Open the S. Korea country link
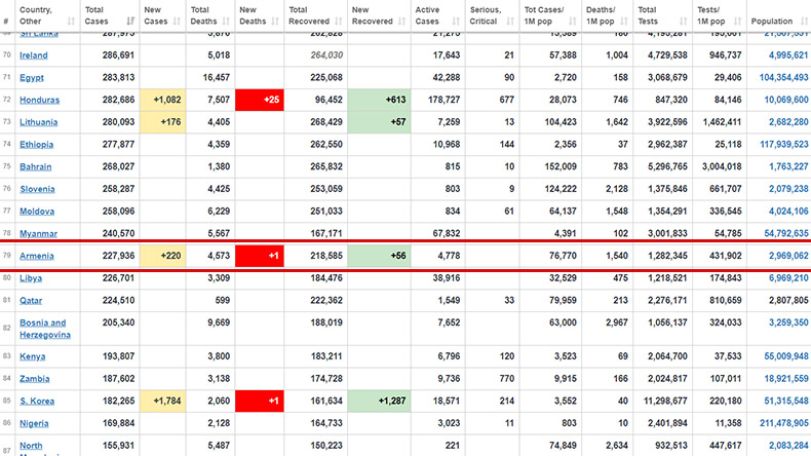The width and height of the screenshot is (811, 456). point(37,401)
